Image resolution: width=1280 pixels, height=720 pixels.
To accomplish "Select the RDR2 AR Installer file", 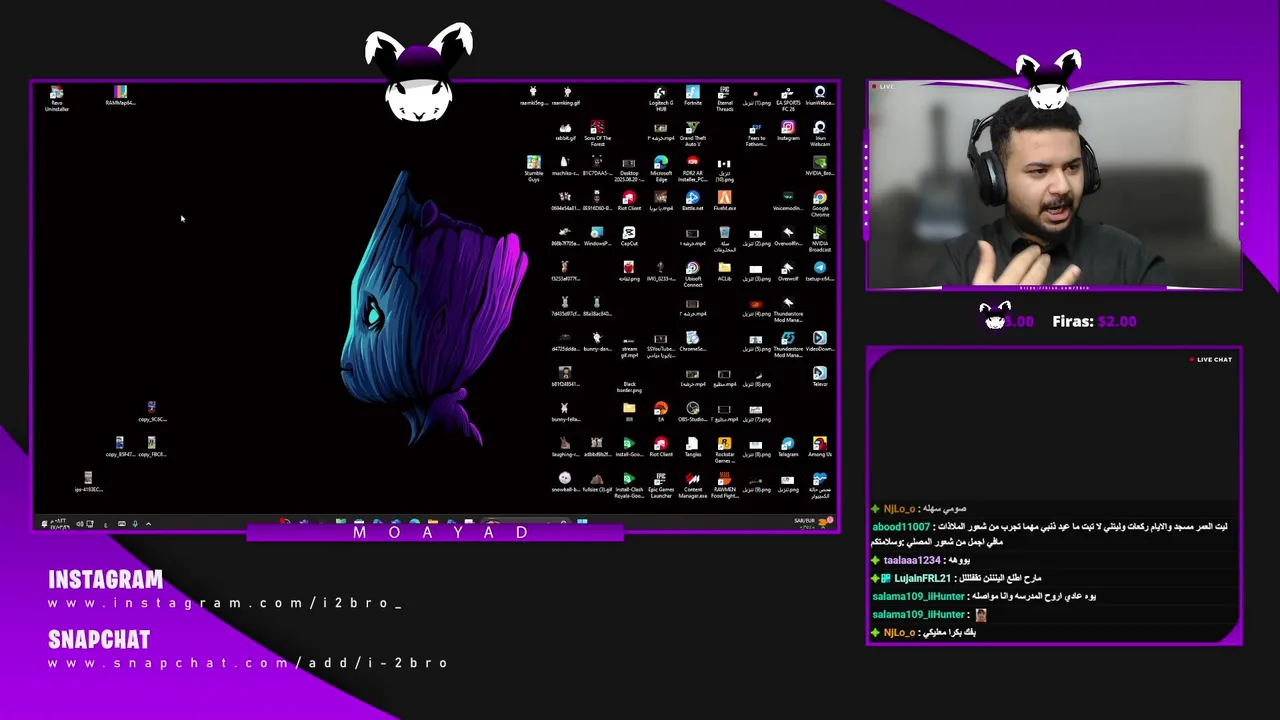I will coord(692,169).
